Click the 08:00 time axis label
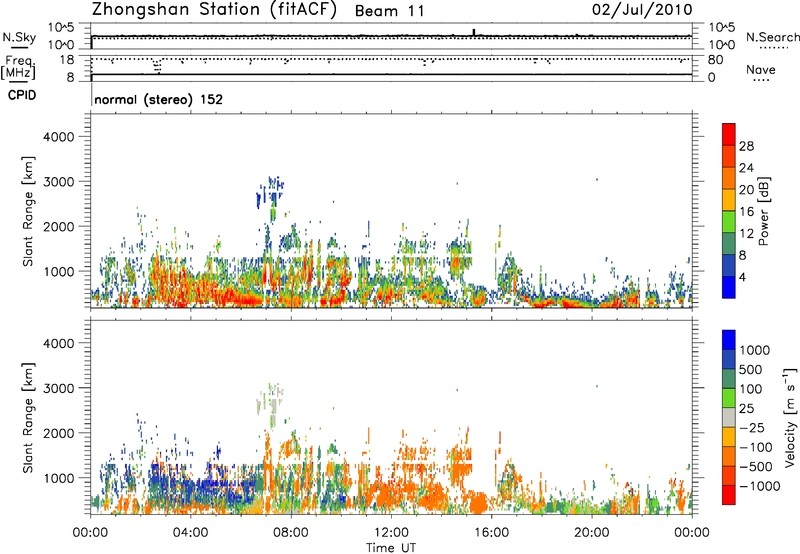Screen dimensions: 800x554 [x=290, y=533]
